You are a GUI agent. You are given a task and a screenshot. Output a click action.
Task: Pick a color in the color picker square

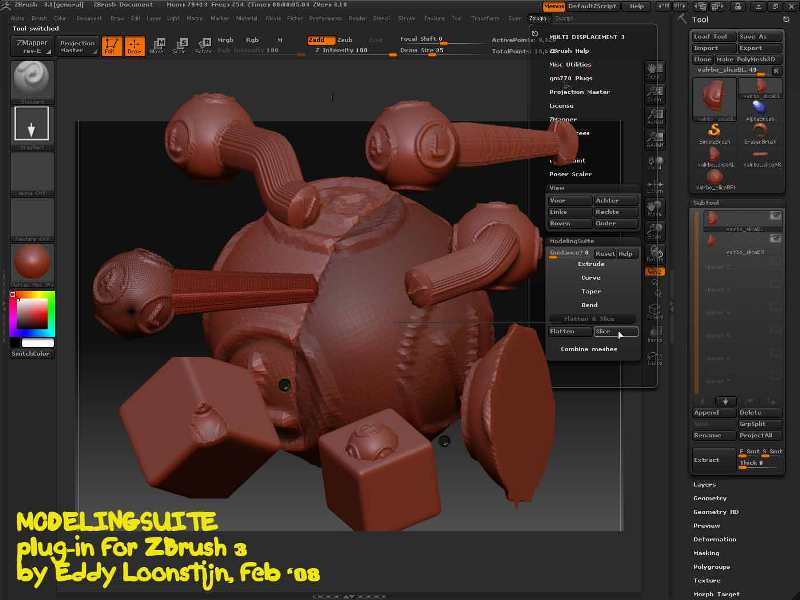coord(33,313)
